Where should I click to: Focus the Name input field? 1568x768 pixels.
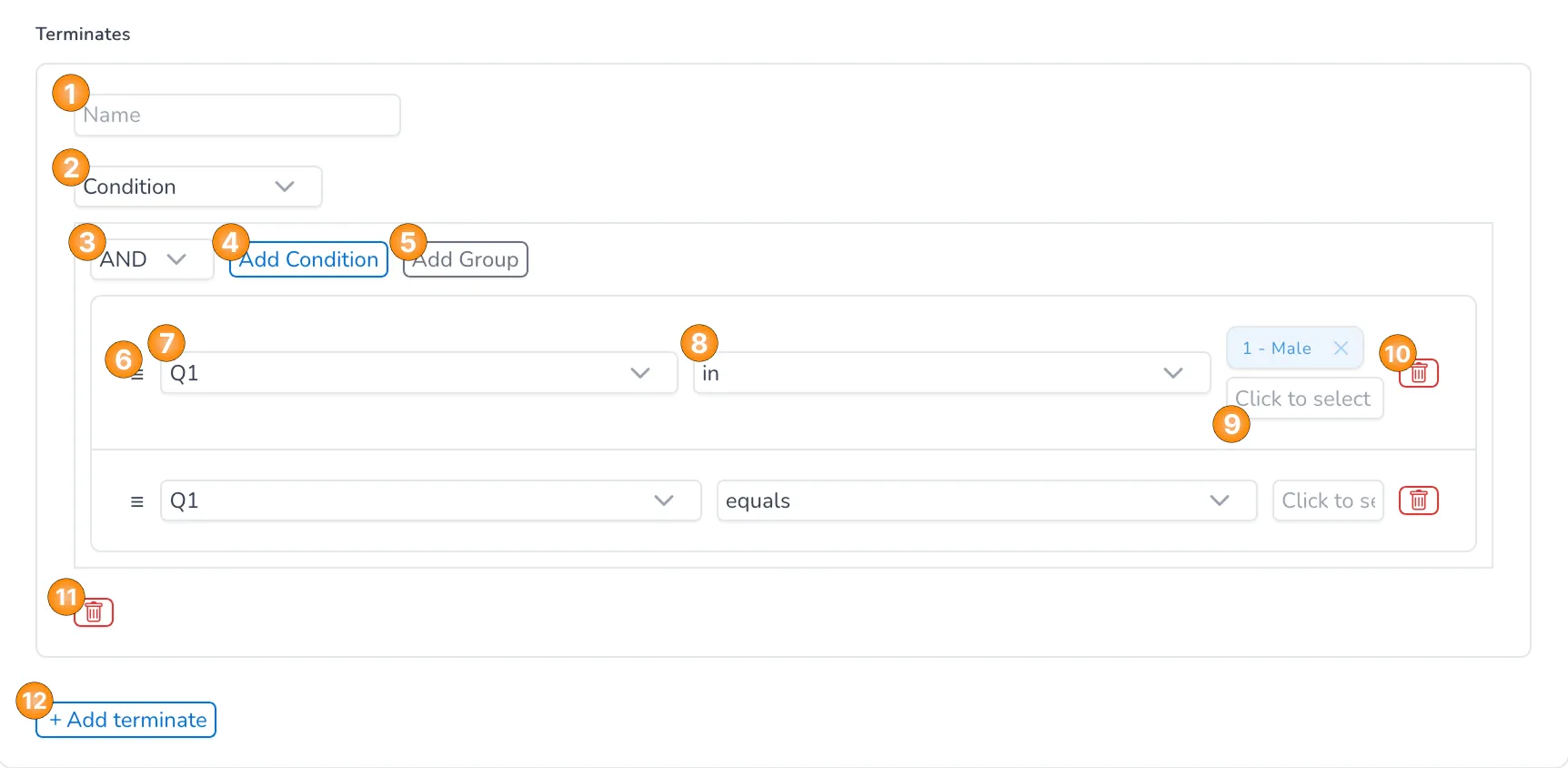tap(237, 116)
